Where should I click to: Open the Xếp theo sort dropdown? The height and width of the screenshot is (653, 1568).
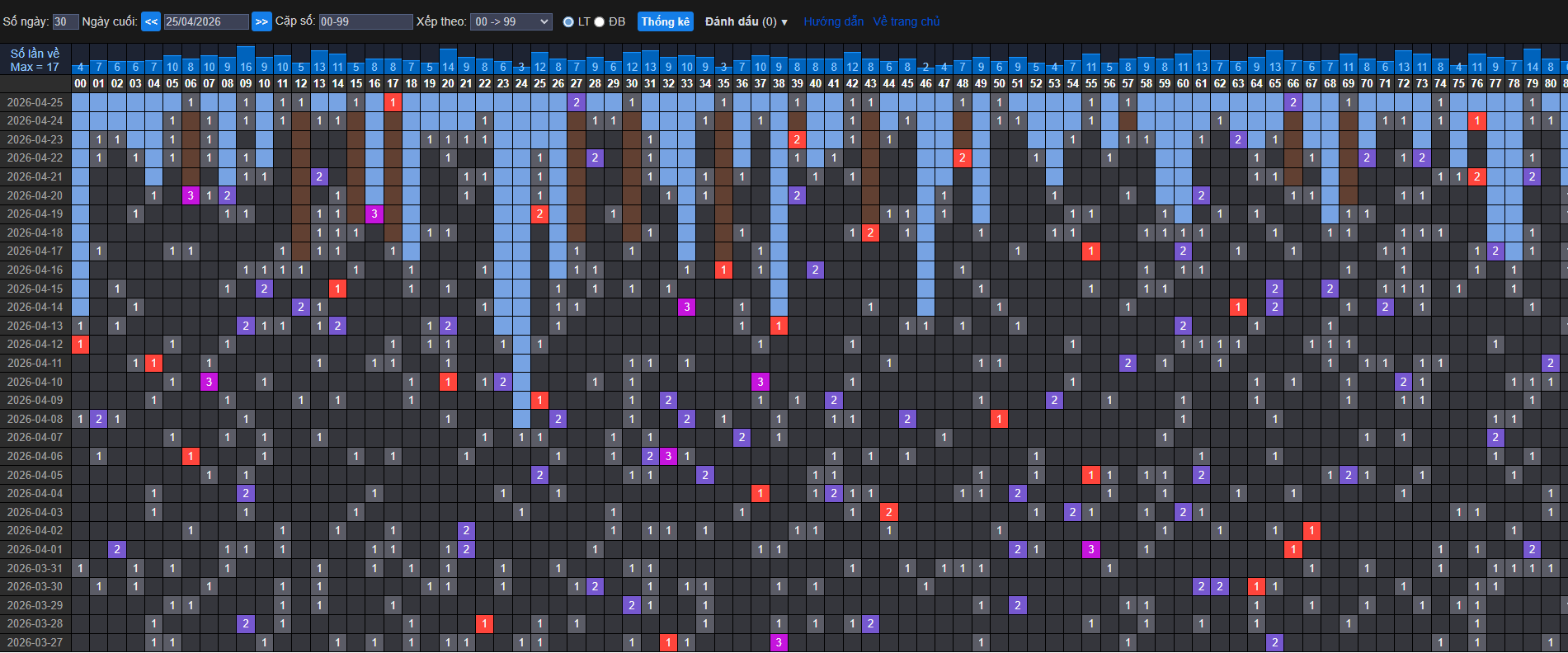(511, 22)
